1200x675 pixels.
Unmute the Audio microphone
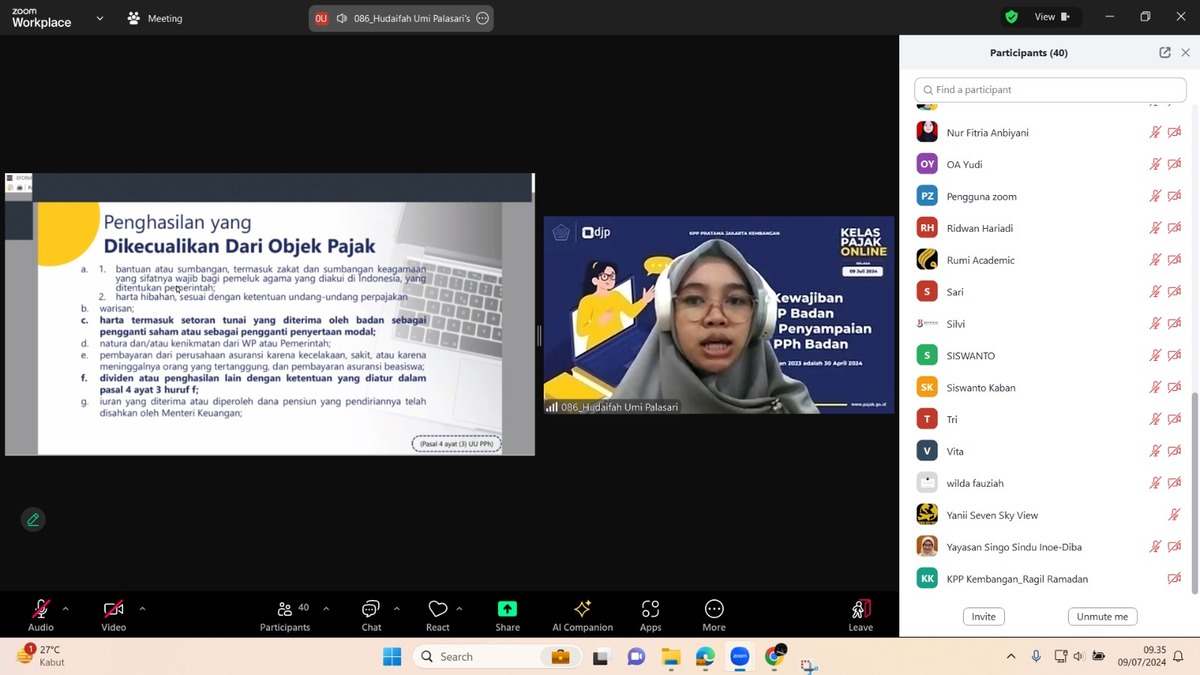(41, 609)
